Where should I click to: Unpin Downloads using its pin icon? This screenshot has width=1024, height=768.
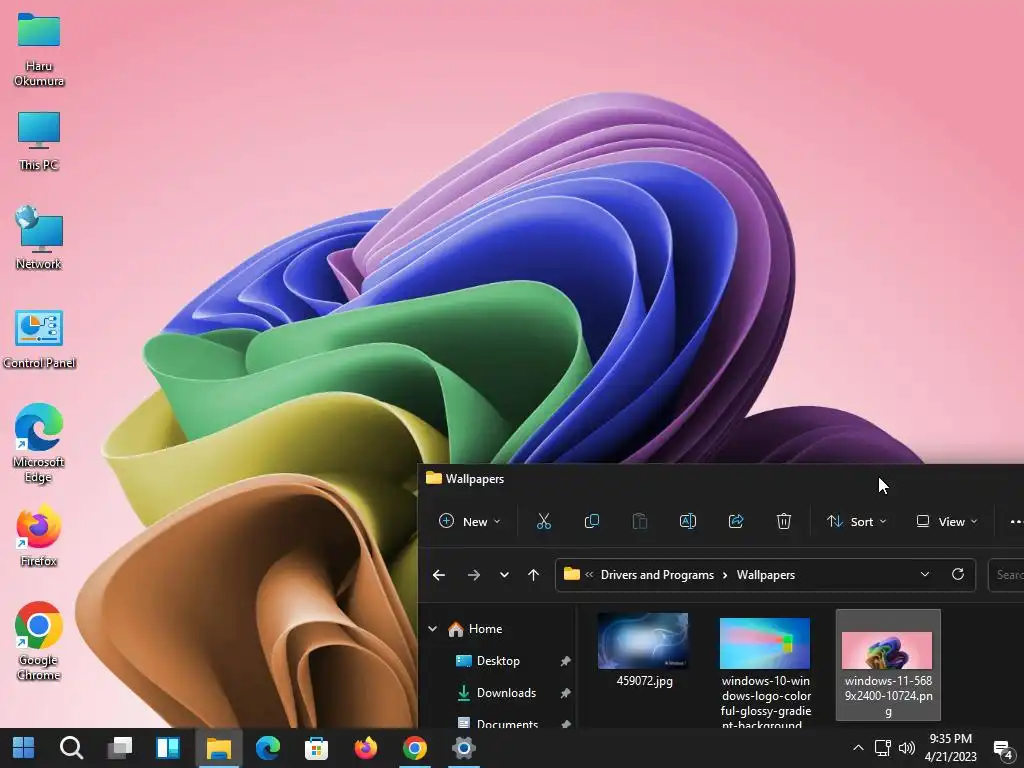(566, 693)
